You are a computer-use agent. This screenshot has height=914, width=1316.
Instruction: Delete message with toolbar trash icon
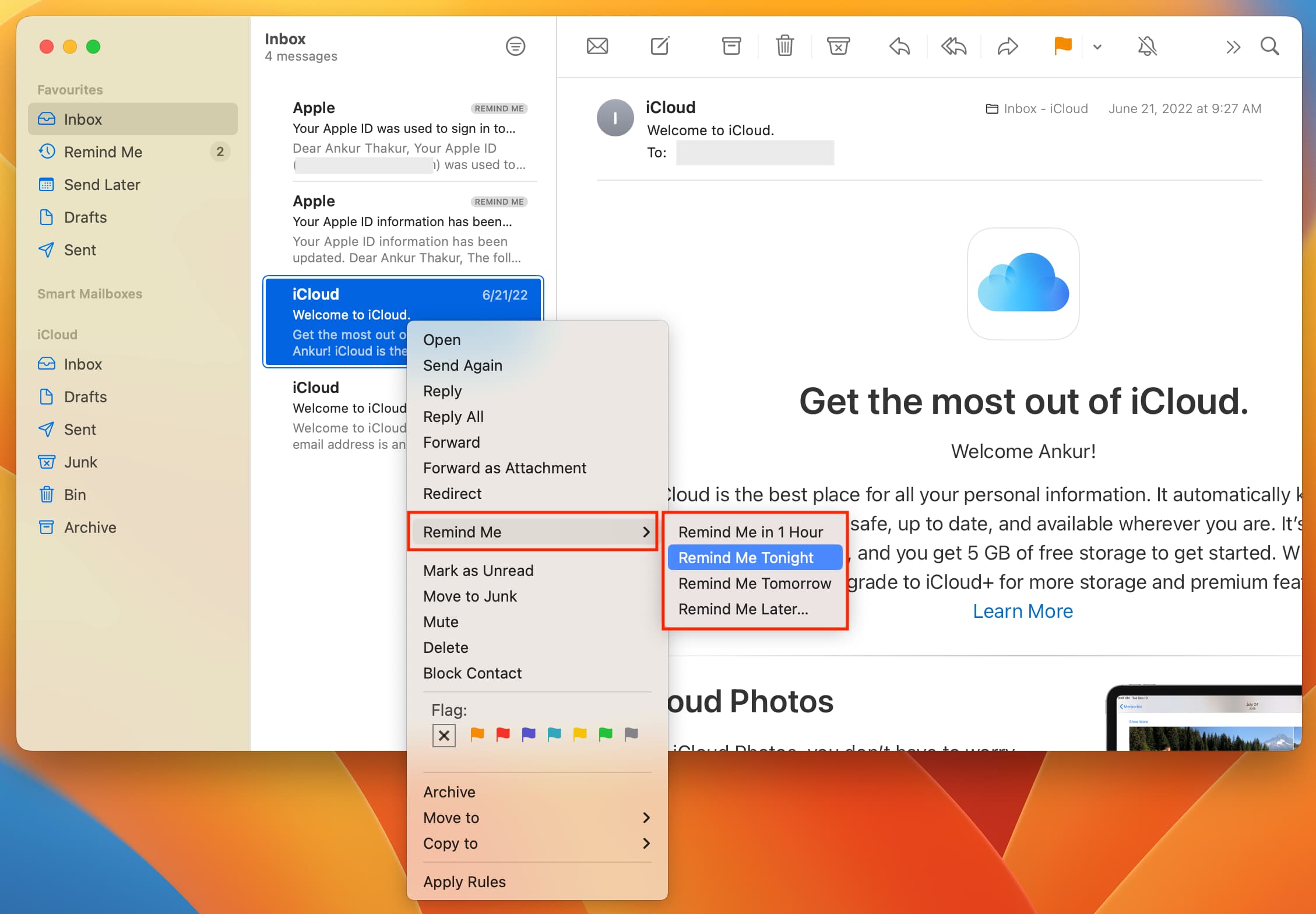point(785,45)
